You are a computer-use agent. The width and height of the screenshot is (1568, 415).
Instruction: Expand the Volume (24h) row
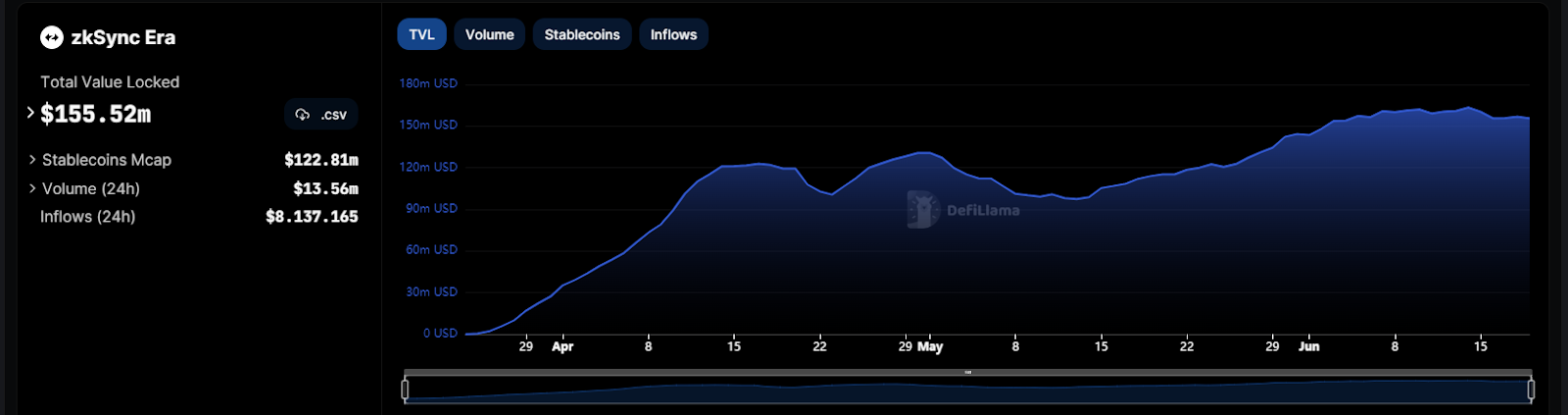[x=32, y=188]
